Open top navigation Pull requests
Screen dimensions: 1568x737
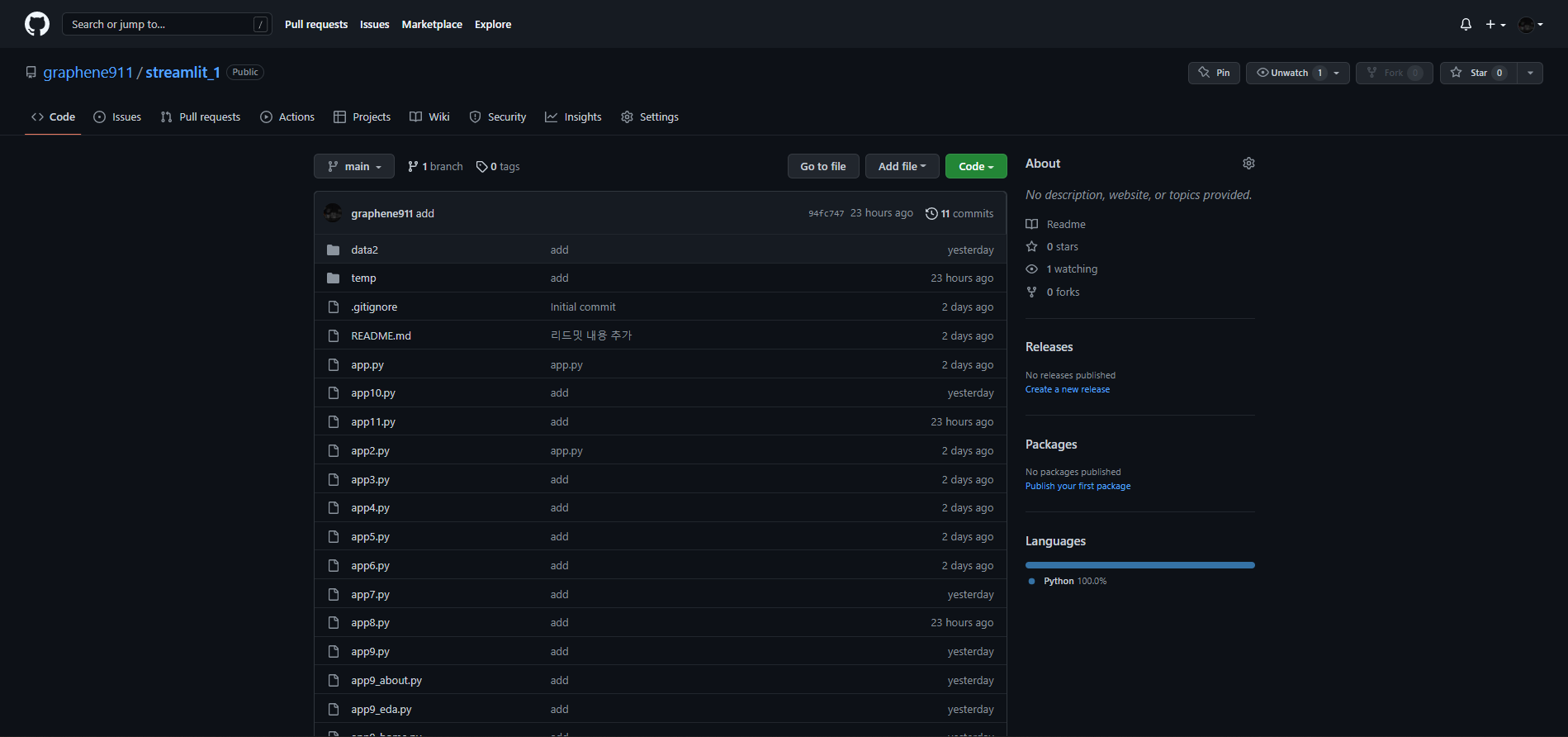point(316,25)
